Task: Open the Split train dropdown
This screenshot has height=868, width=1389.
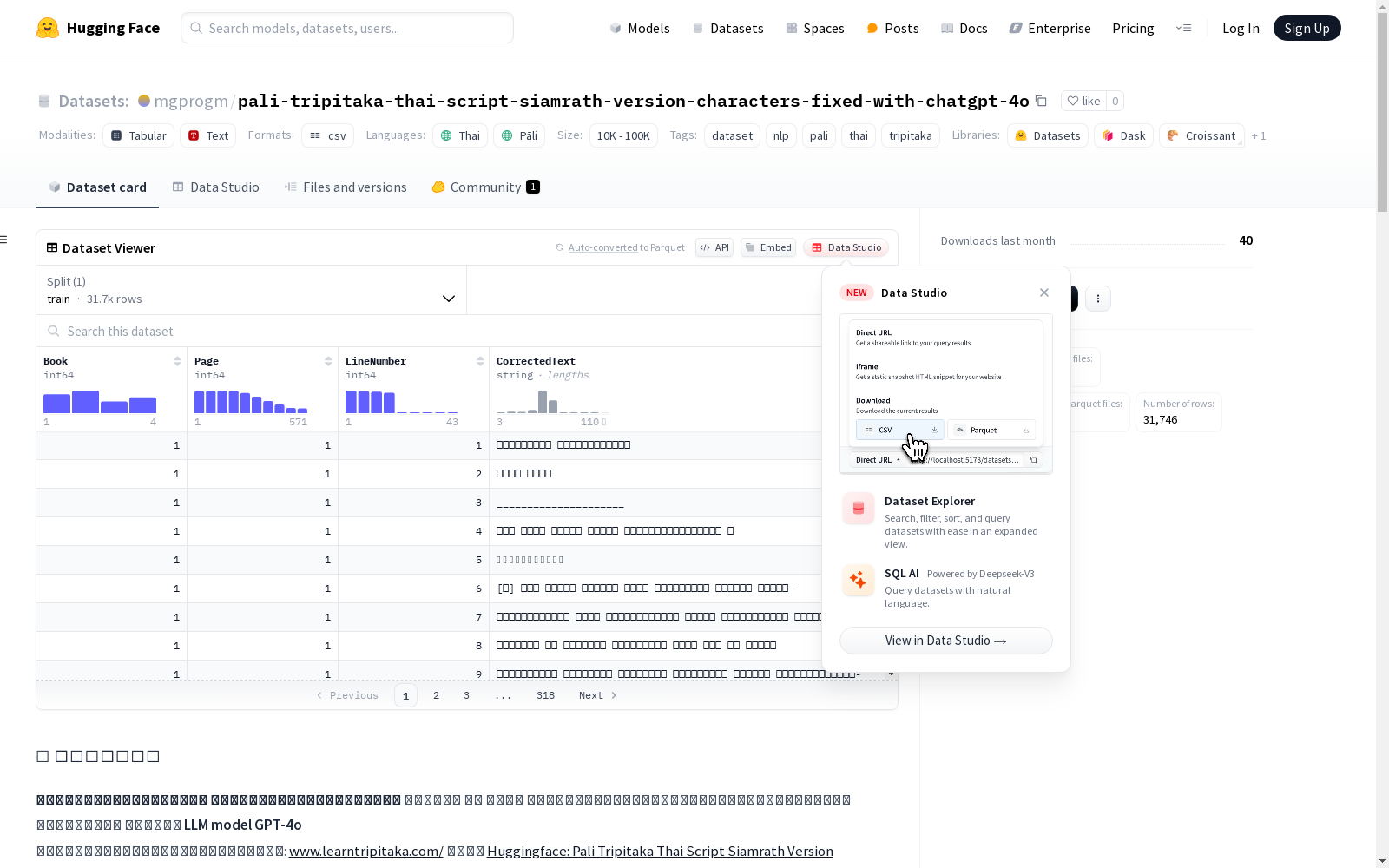Action: pyautogui.click(x=251, y=290)
